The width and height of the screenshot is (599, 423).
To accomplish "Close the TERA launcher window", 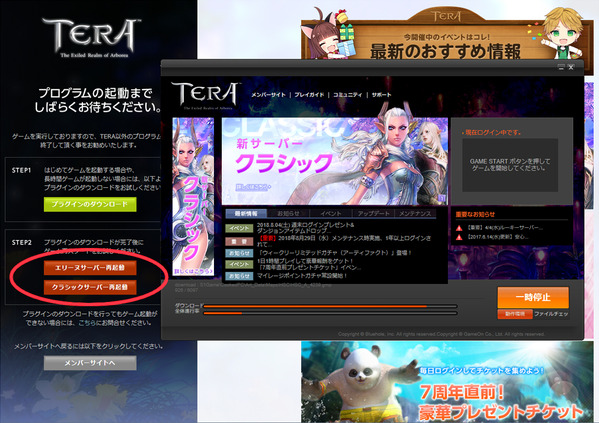I will click(571, 67).
